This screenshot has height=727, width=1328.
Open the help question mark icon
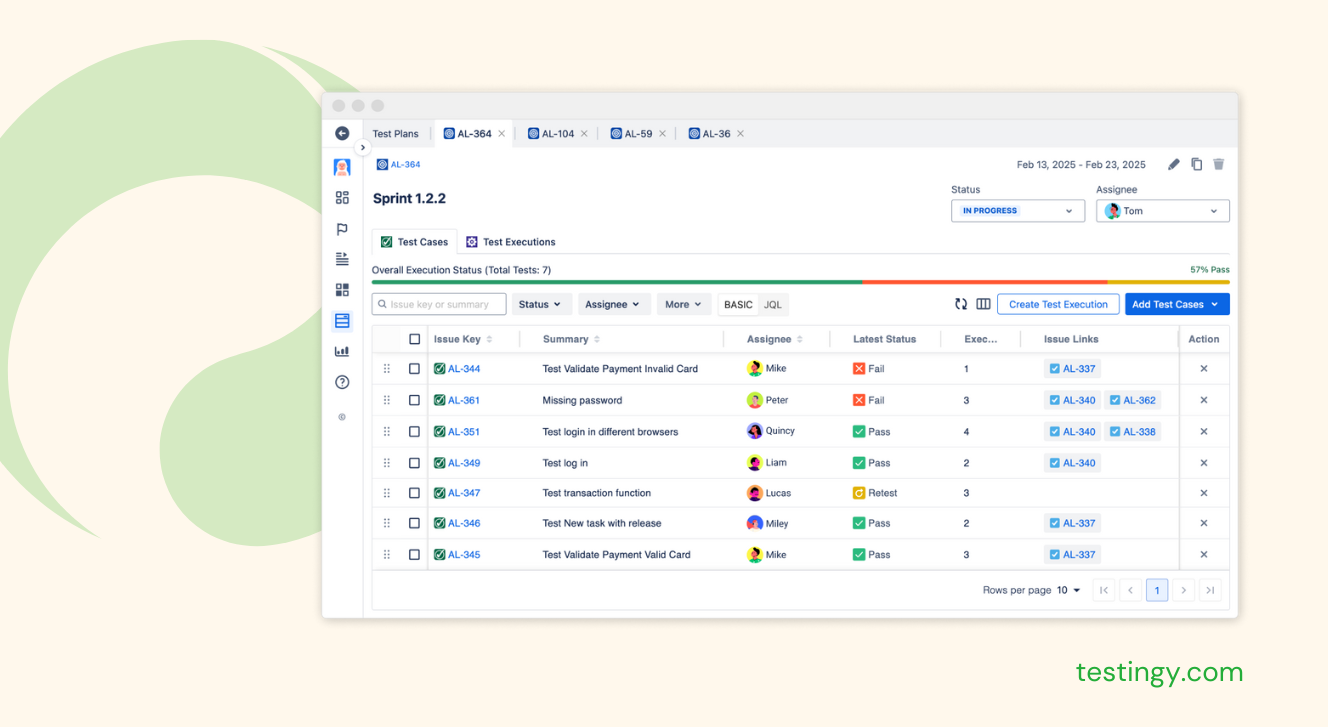[342, 382]
